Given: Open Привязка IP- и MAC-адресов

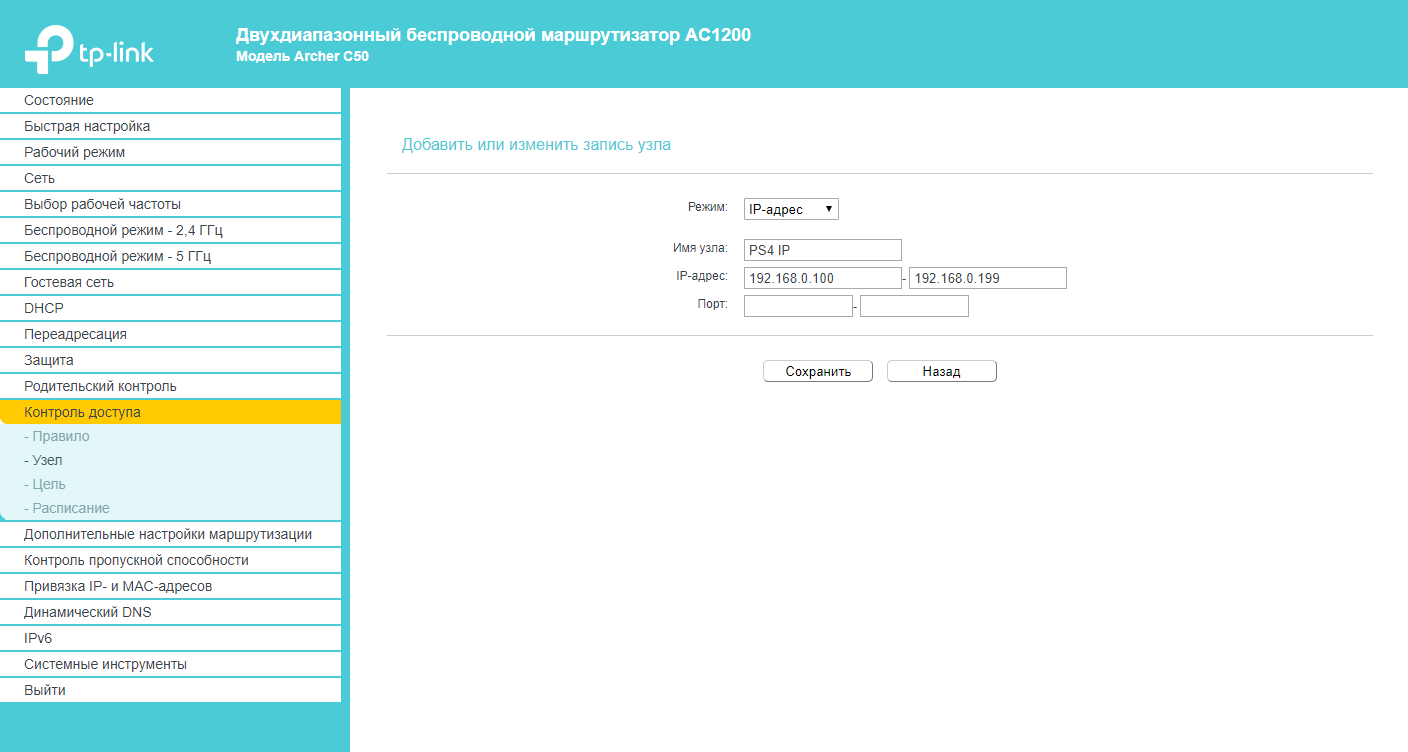Looking at the screenshot, I should 170,586.
